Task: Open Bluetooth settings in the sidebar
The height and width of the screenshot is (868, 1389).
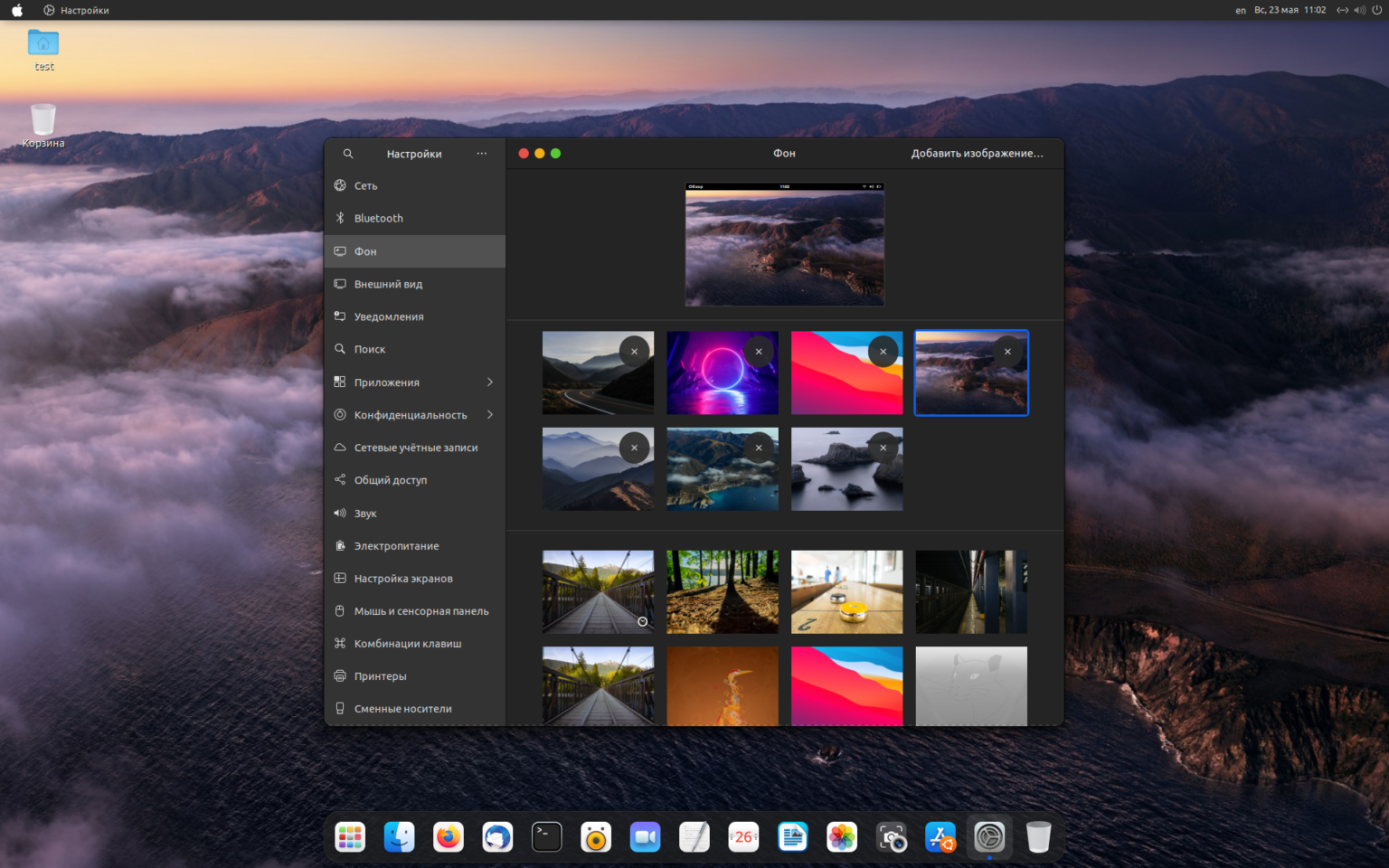Action: pyautogui.click(x=415, y=218)
